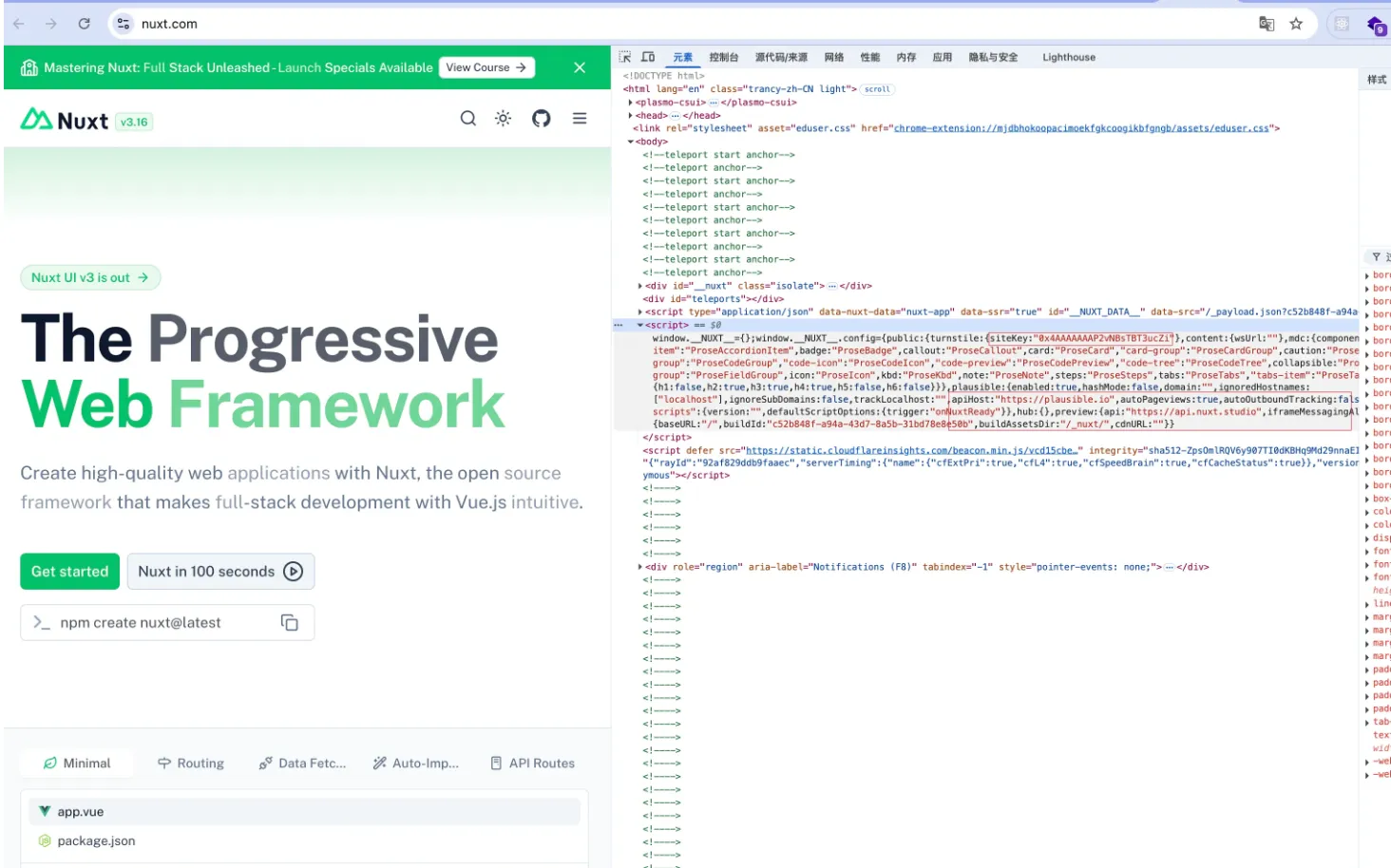
Task: Click the View Course button
Action: click(486, 67)
